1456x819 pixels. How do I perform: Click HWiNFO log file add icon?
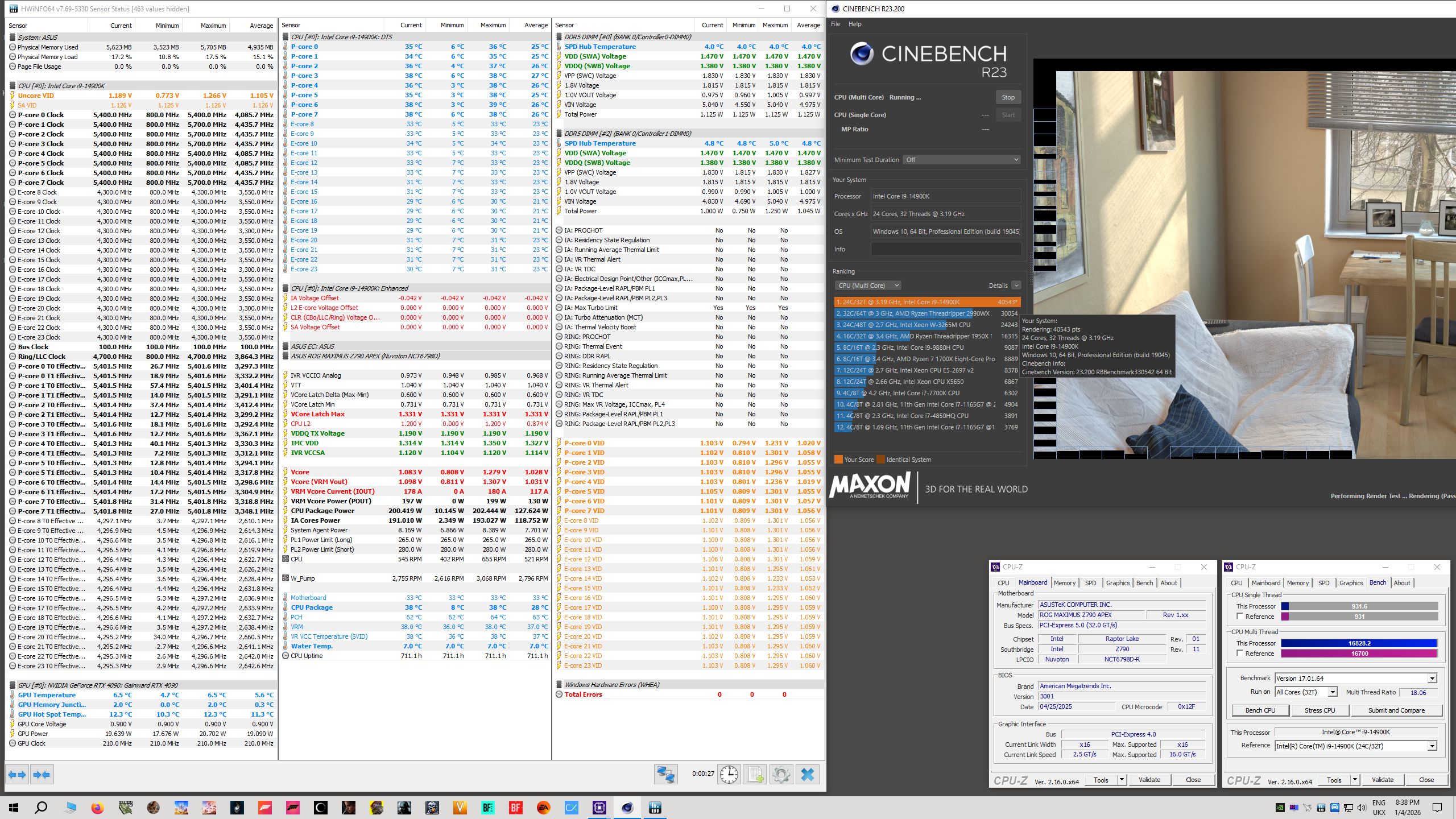(x=755, y=775)
